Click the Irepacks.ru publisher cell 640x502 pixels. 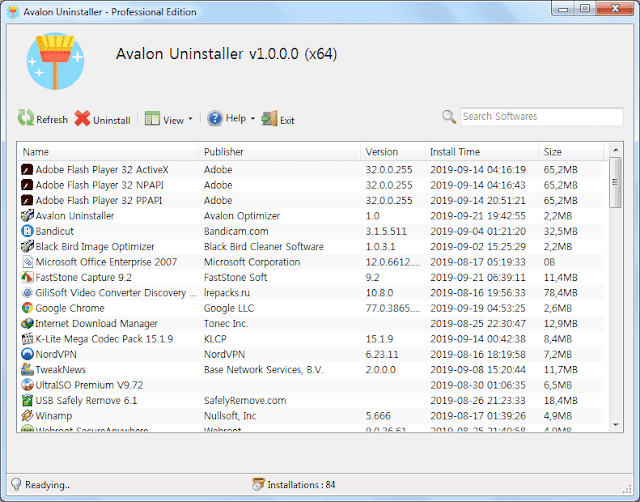point(227,293)
